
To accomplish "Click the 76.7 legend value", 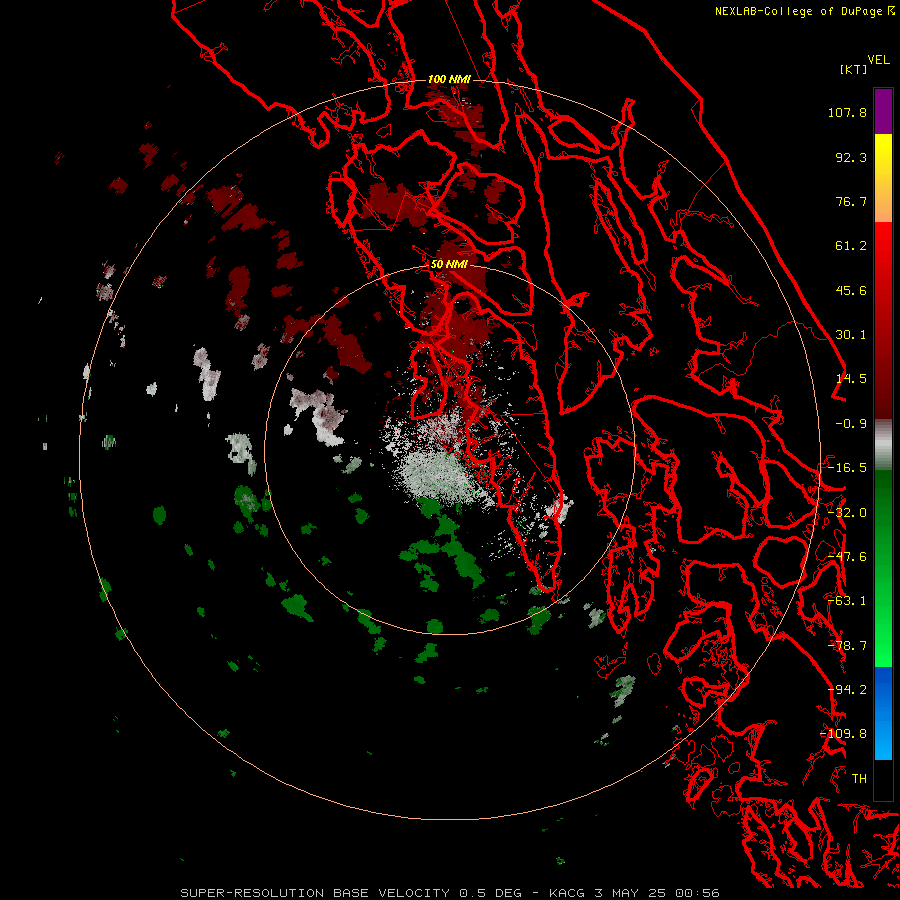I will coord(851,201).
